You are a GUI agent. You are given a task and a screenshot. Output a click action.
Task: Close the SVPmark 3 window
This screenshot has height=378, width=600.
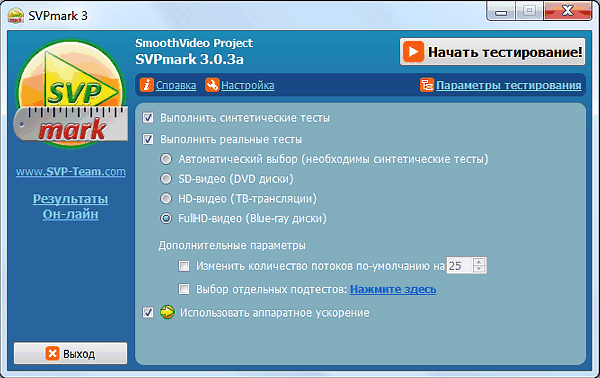[x=568, y=11]
